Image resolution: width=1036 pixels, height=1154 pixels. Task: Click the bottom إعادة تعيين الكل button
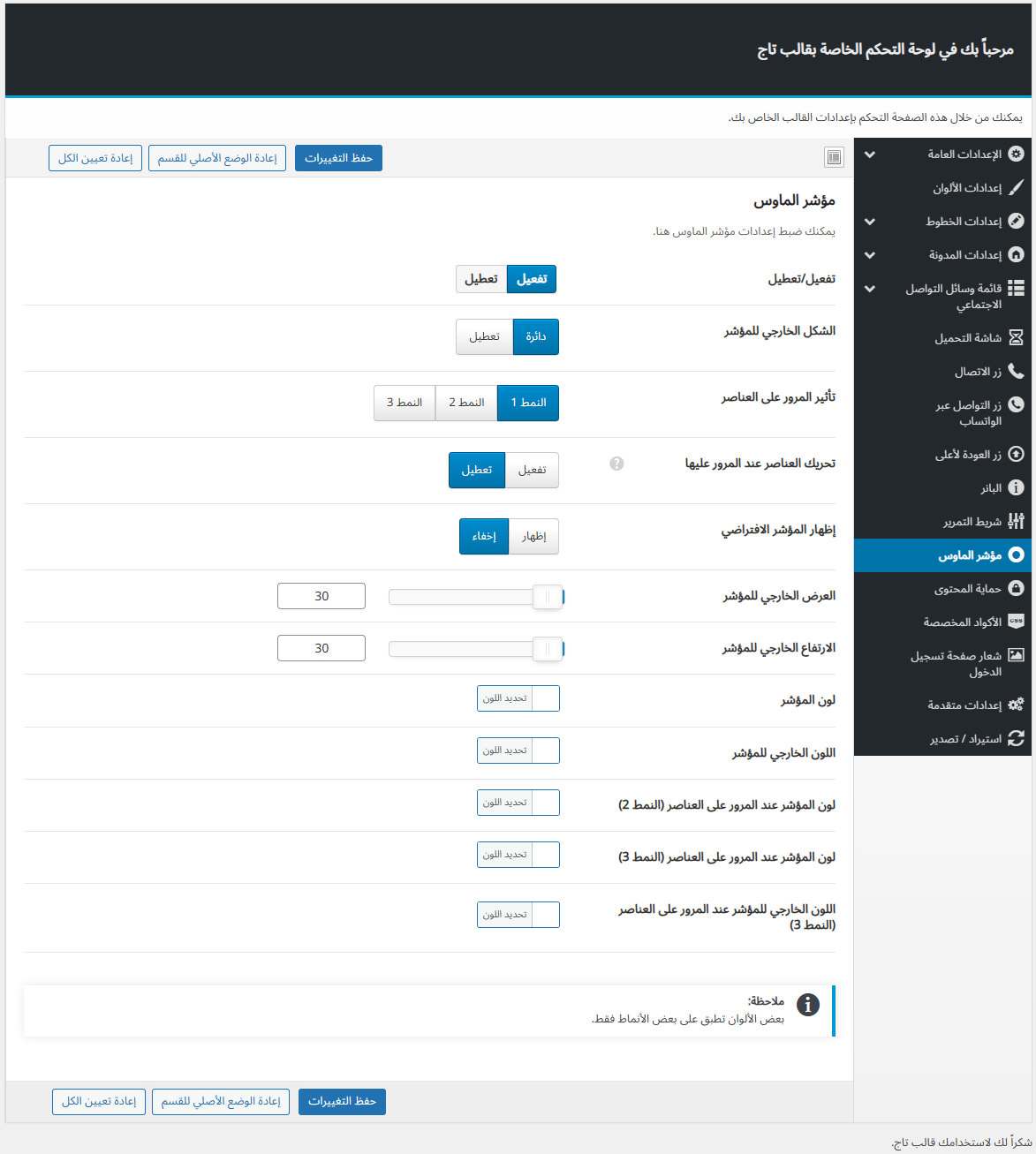98,1101
